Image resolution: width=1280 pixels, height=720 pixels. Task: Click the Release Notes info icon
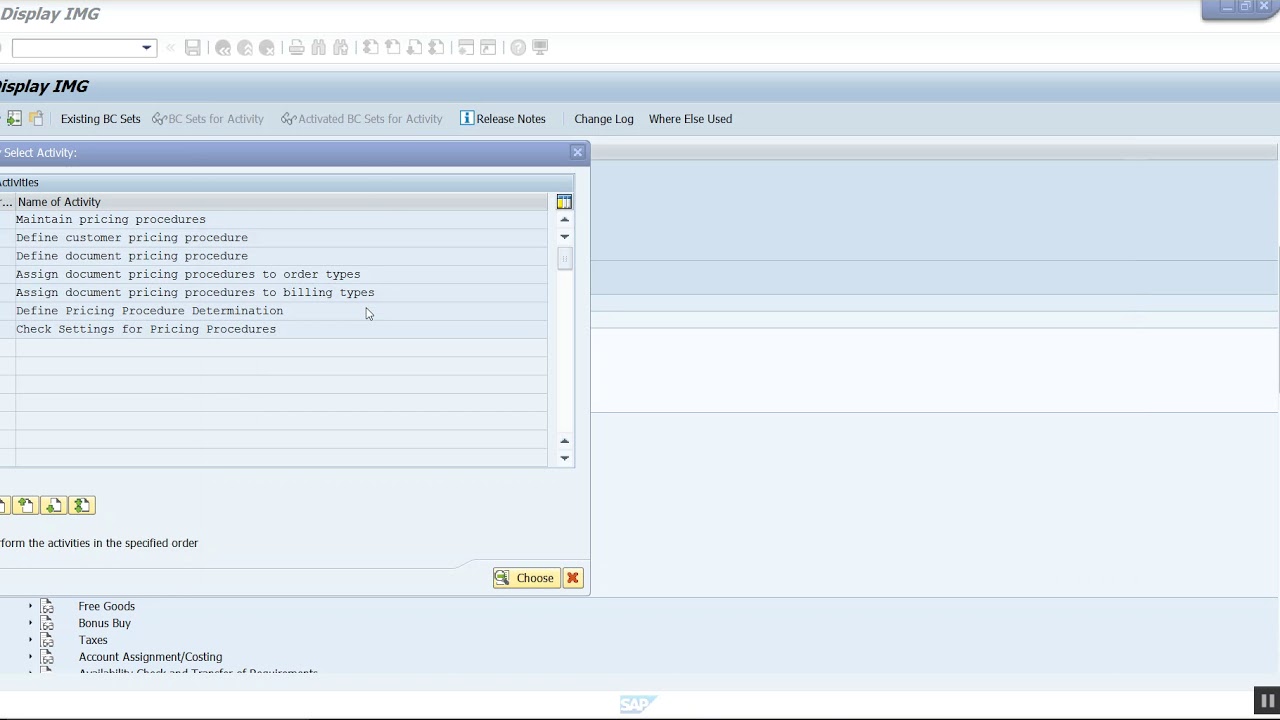point(467,118)
